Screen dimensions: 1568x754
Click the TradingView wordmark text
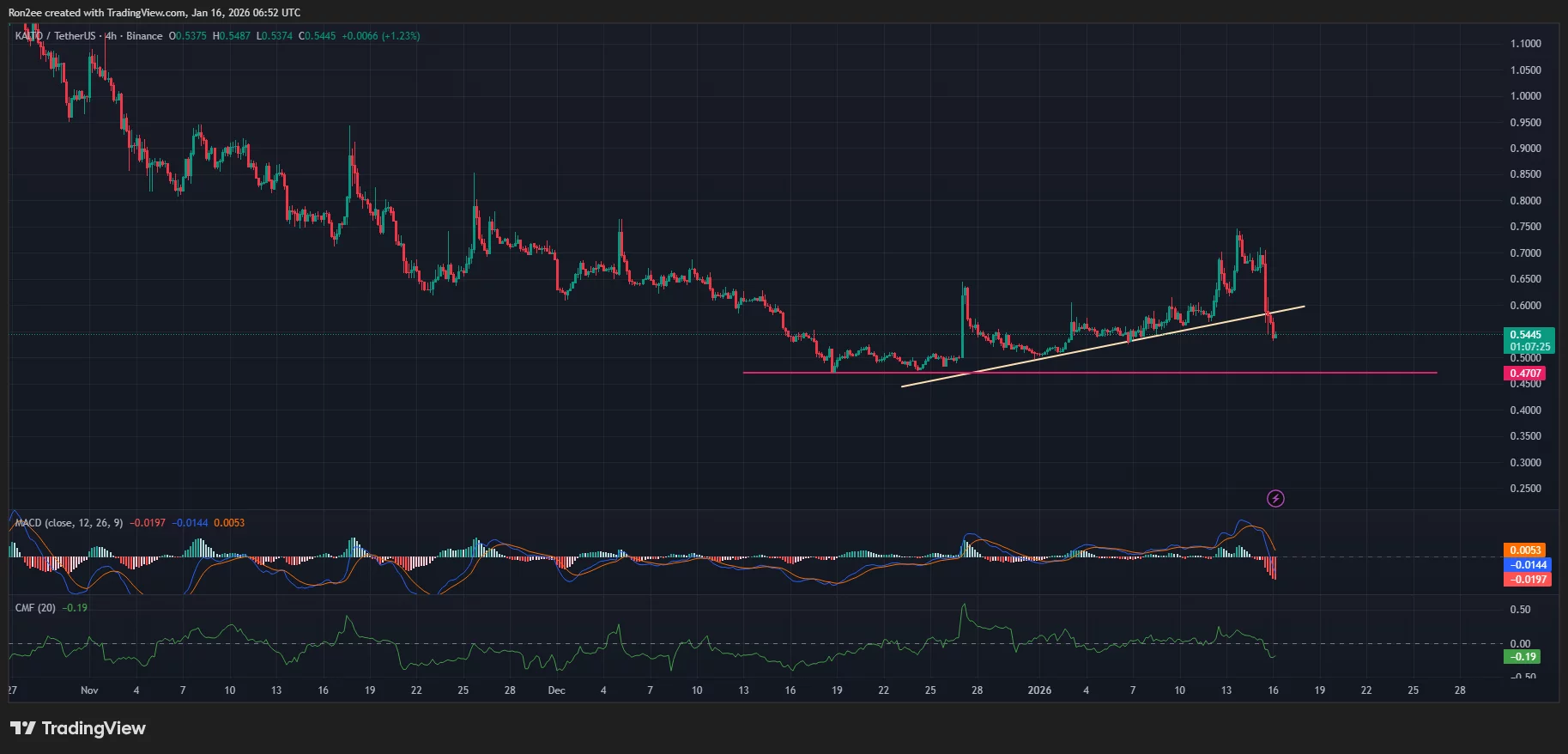tap(94, 728)
